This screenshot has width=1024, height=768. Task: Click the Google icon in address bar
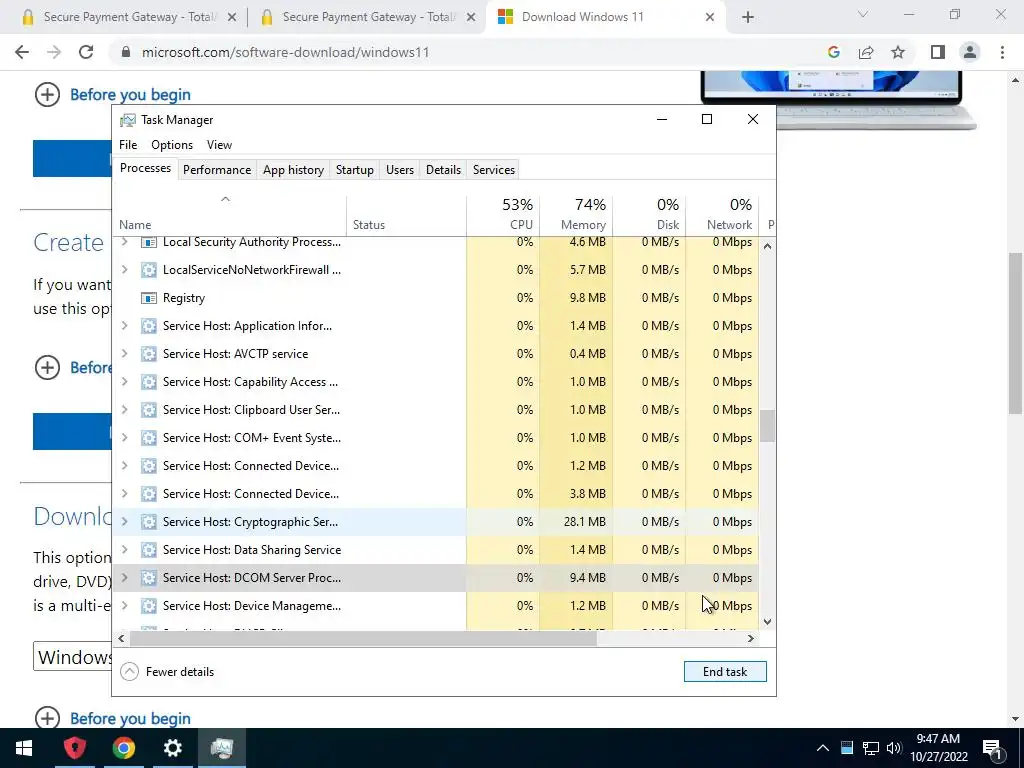point(833,52)
